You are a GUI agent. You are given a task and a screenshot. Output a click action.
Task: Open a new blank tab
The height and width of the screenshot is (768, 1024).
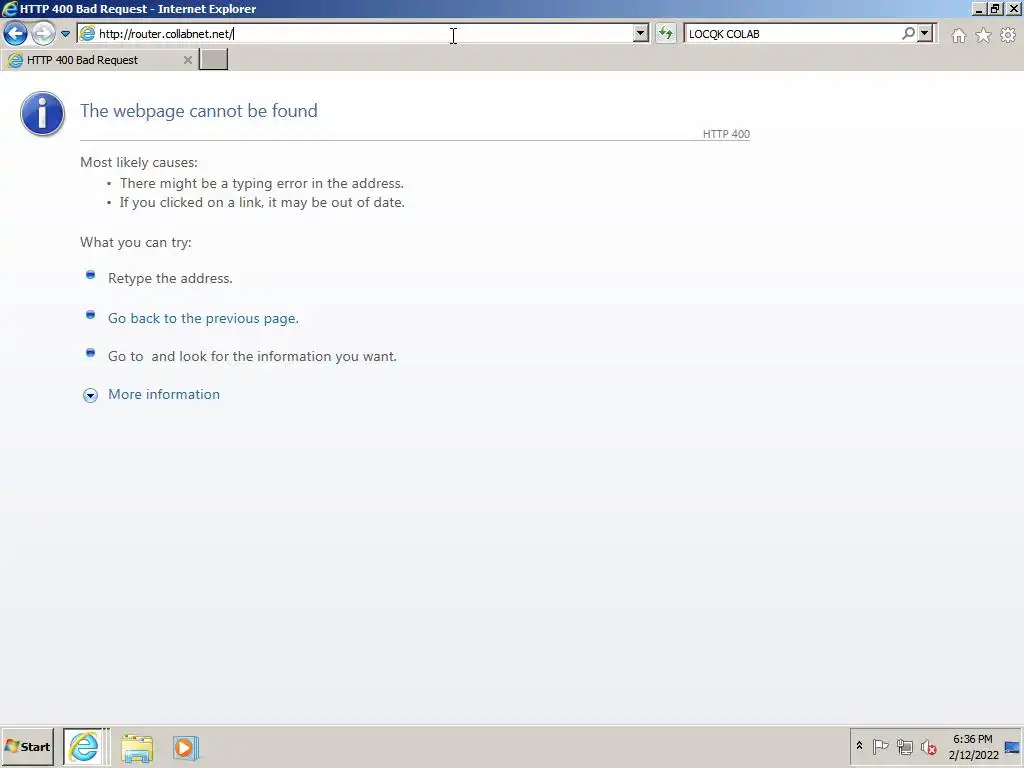pyautogui.click(x=214, y=59)
